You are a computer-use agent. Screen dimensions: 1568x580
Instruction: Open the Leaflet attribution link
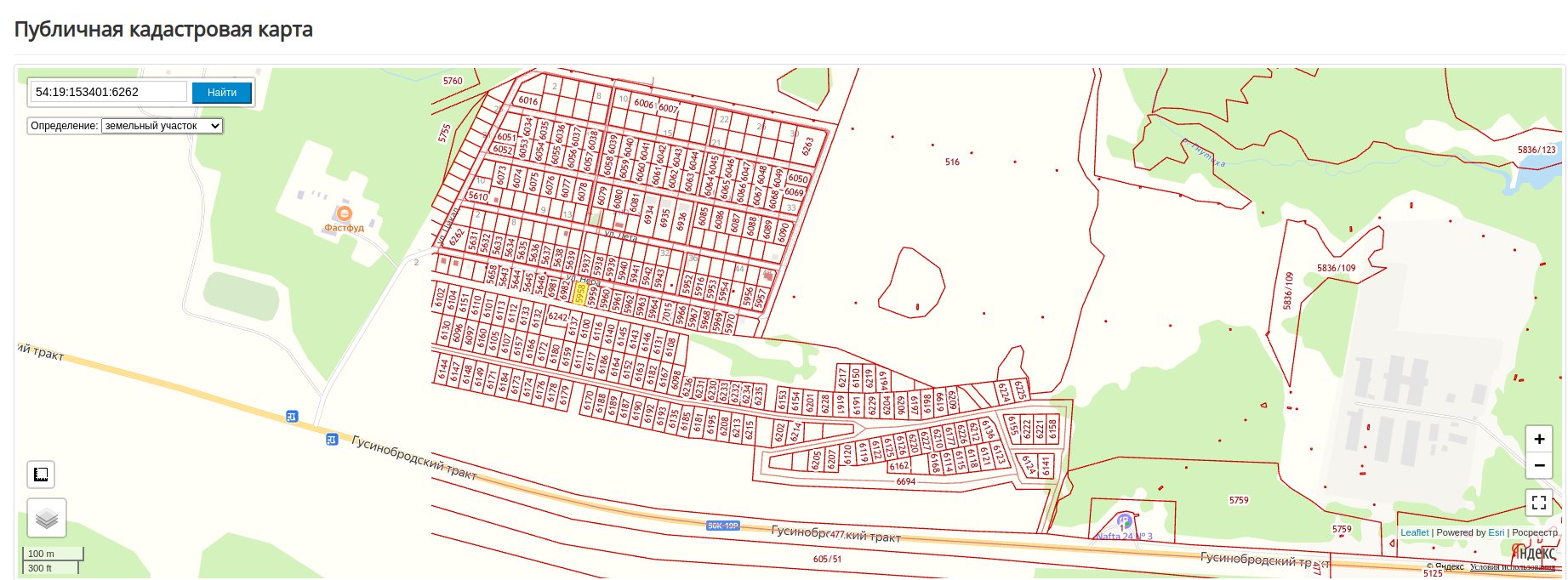[1415, 532]
